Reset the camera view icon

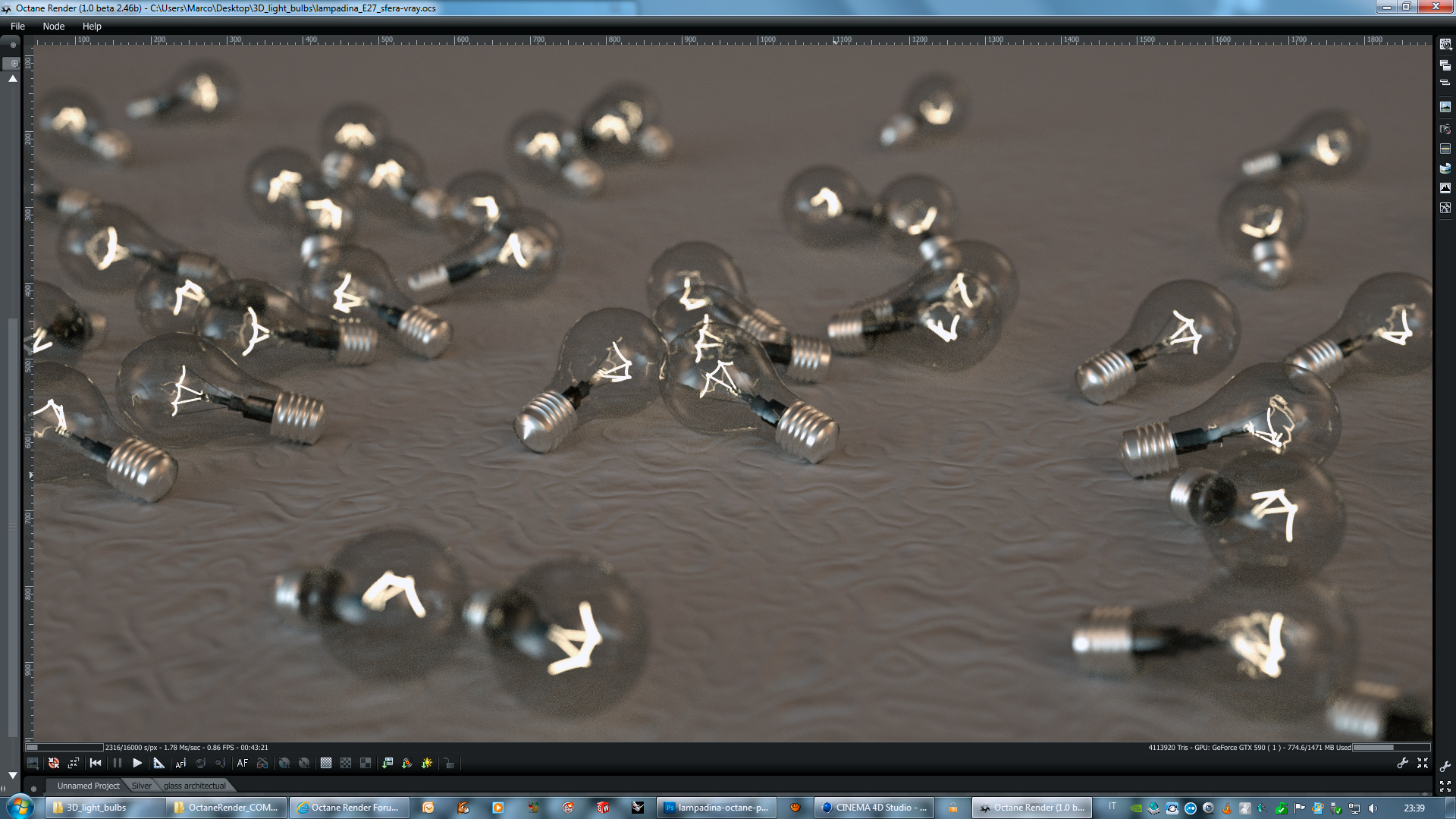(x=54, y=764)
